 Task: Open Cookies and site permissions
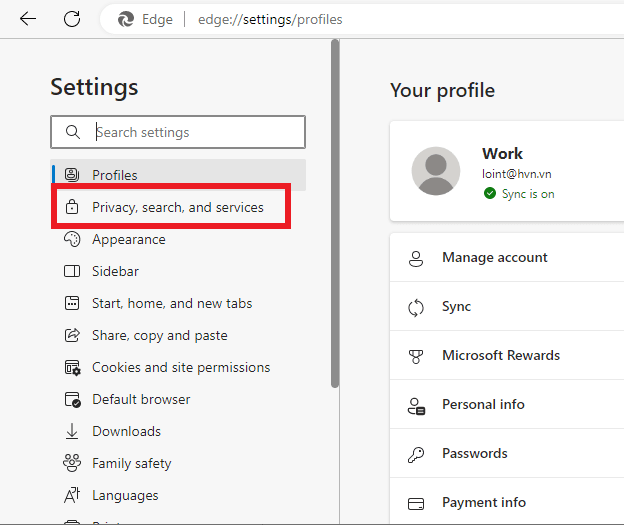178,367
